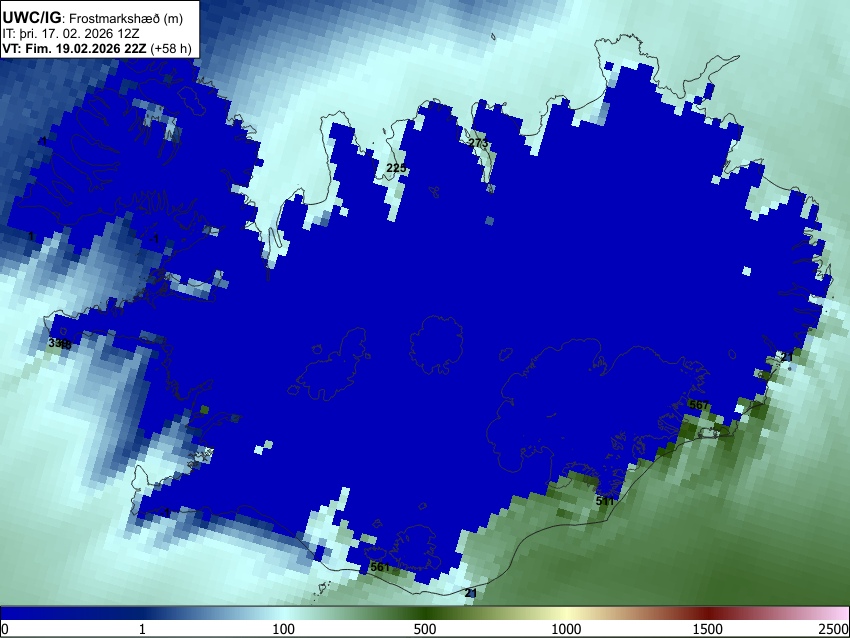
Task: Click the valid time "VT: Fim. 19.02.2026 22Z"
Action: (x=74, y=48)
